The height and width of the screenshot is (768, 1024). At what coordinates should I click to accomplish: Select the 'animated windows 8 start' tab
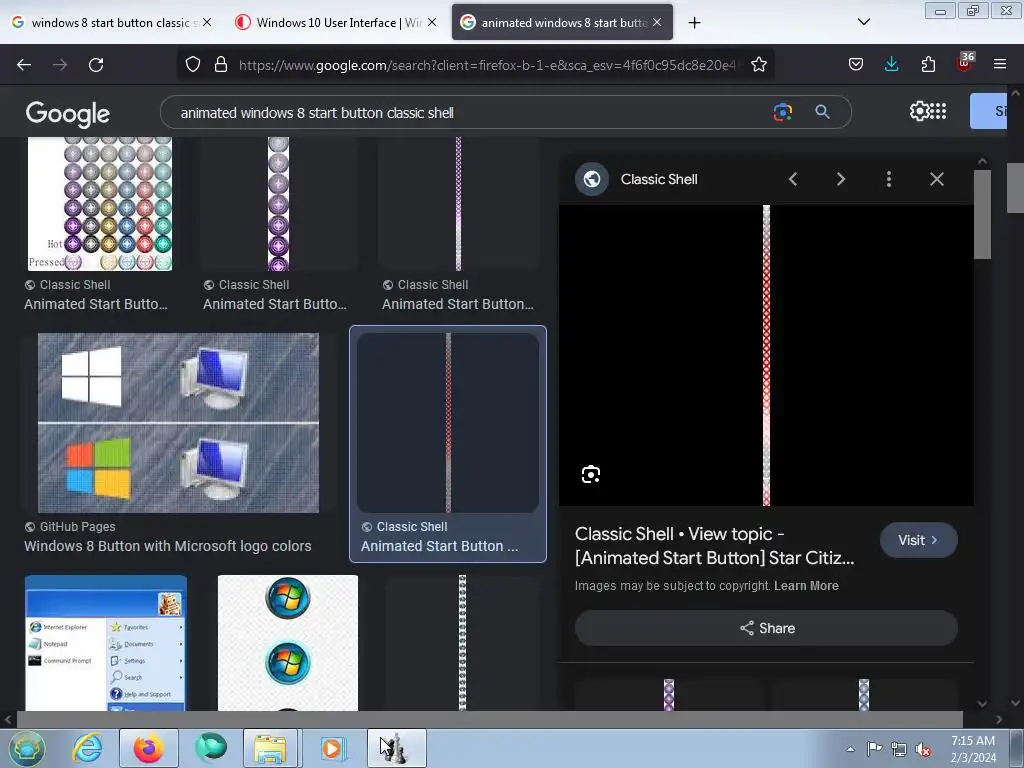coord(562,22)
